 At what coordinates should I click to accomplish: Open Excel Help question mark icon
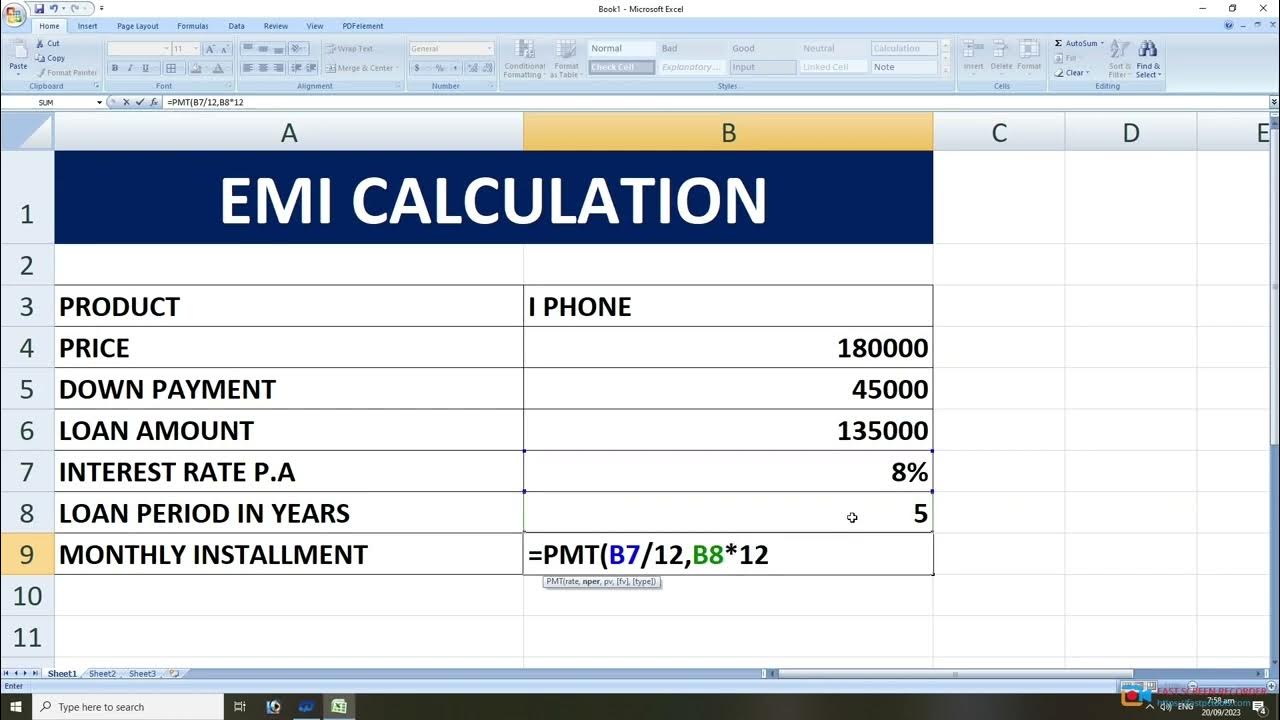click(1229, 25)
